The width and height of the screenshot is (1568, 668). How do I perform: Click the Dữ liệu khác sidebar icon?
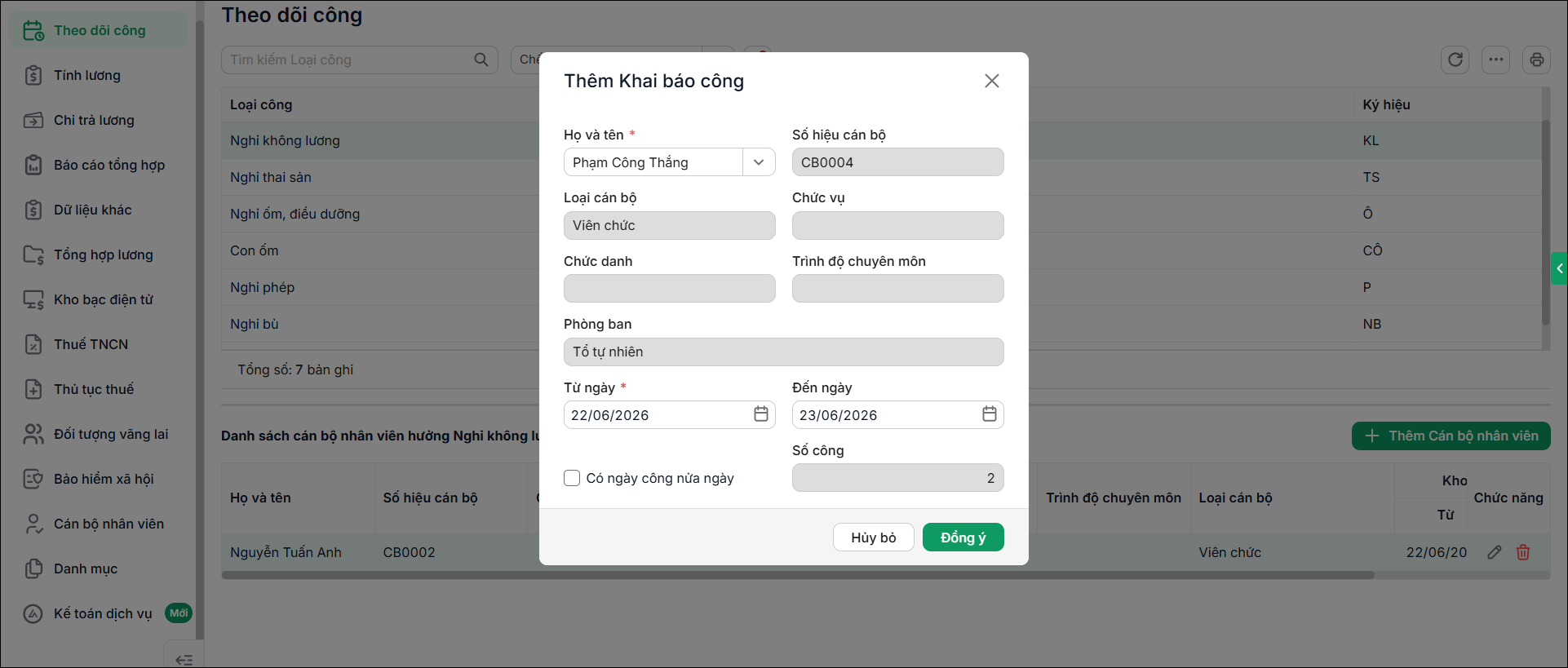(33, 210)
